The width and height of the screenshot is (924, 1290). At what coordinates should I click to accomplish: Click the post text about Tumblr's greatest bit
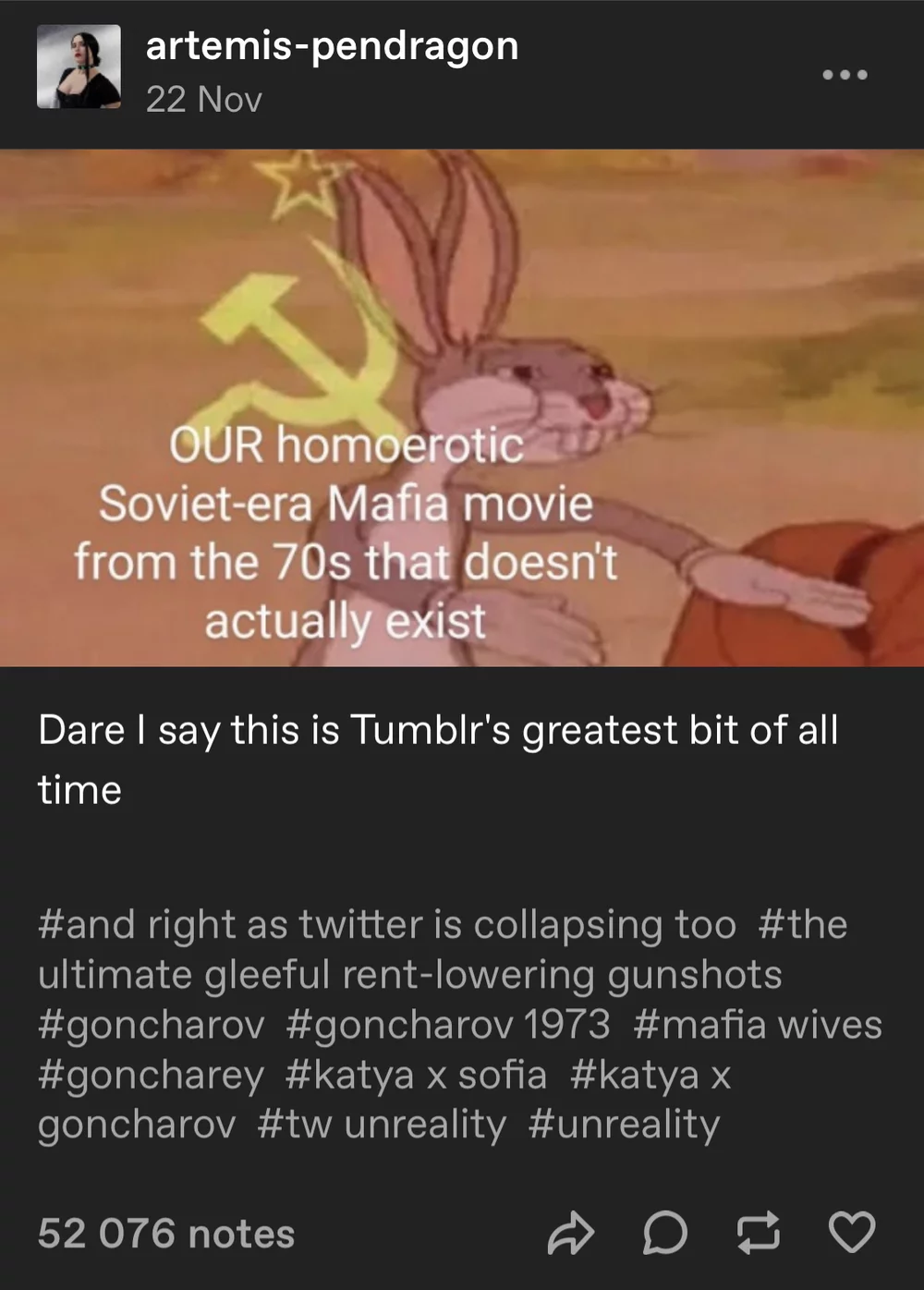click(x=438, y=760)
